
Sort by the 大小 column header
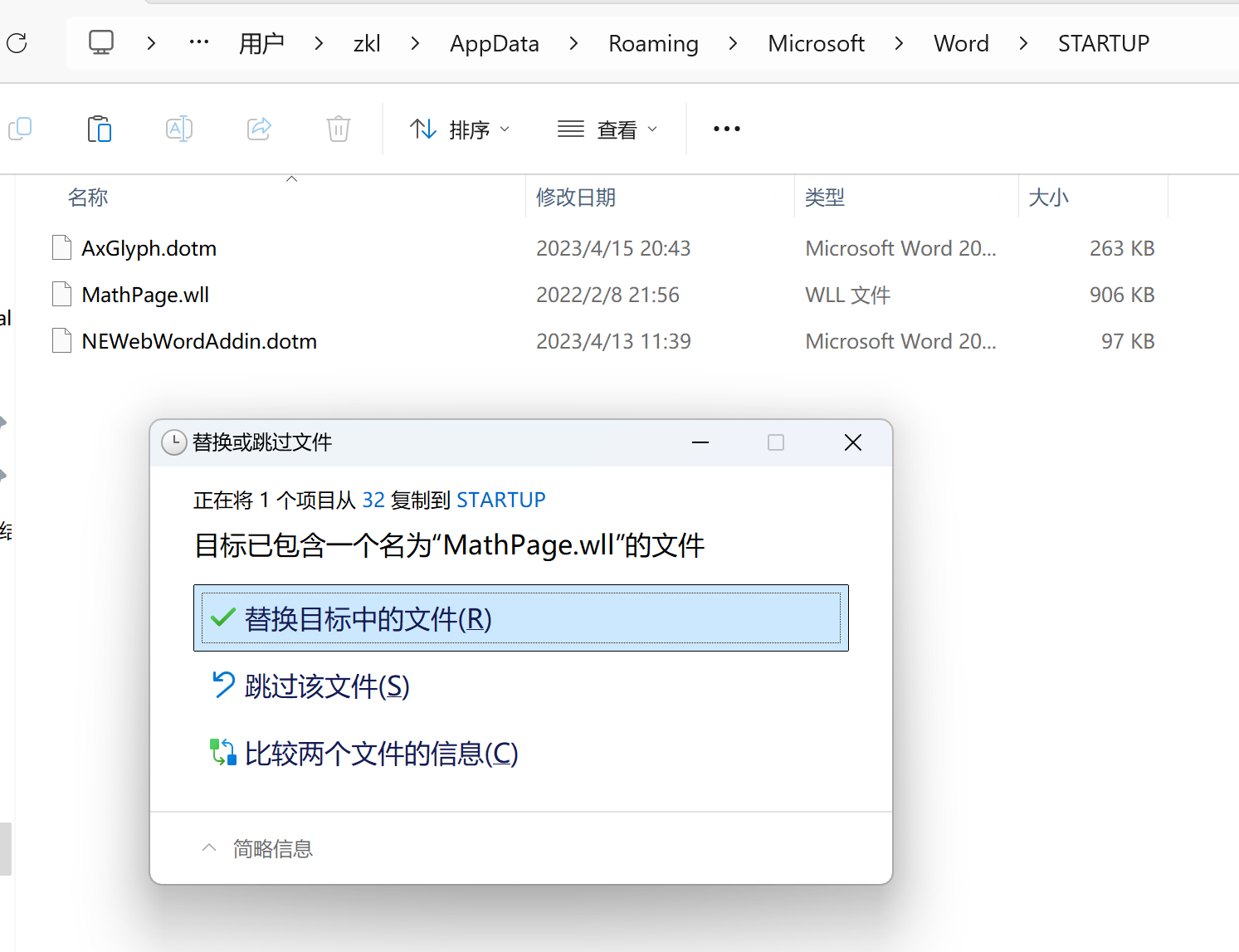click(1049, 198)
